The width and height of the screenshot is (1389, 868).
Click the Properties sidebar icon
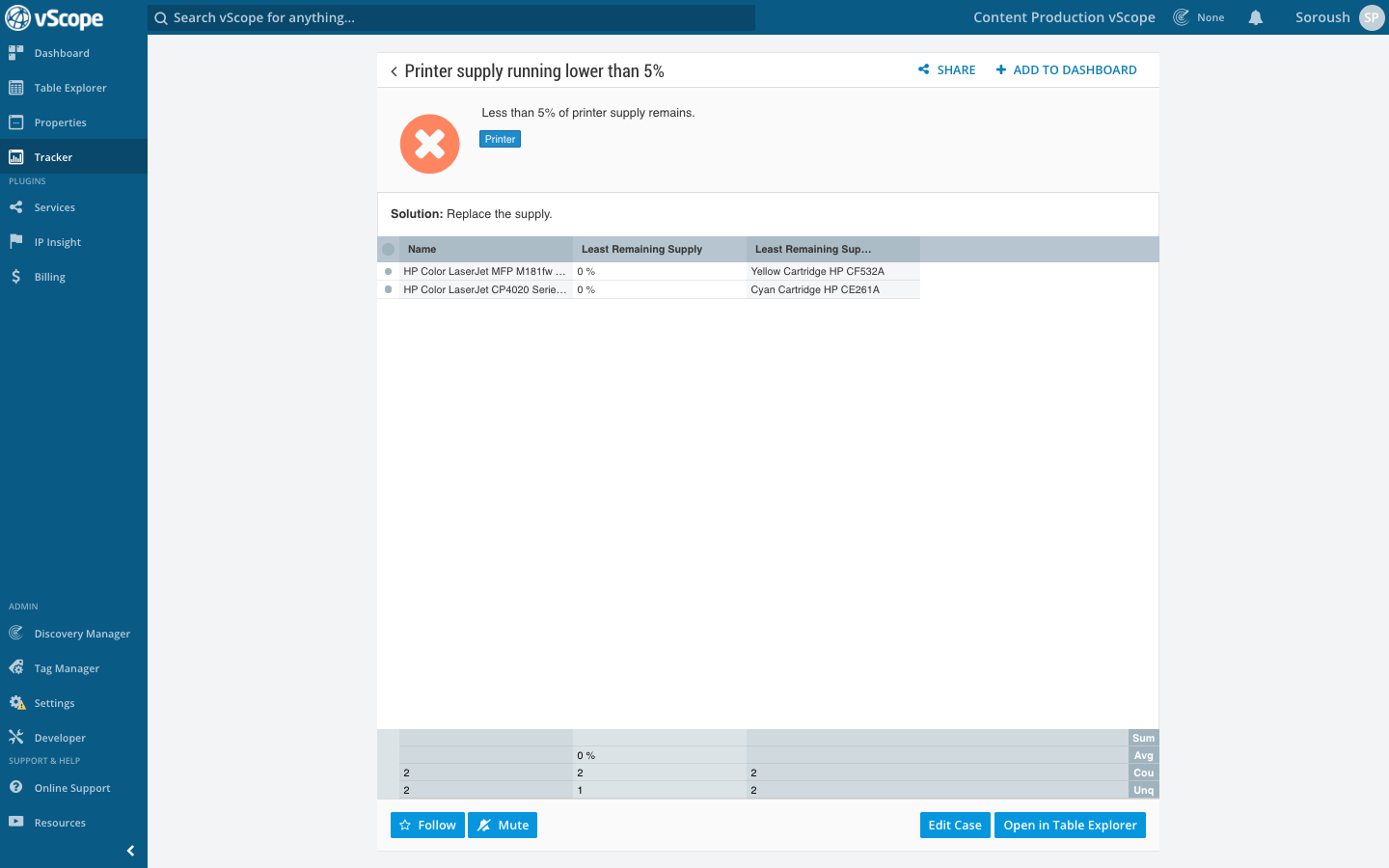click(15, 122)
